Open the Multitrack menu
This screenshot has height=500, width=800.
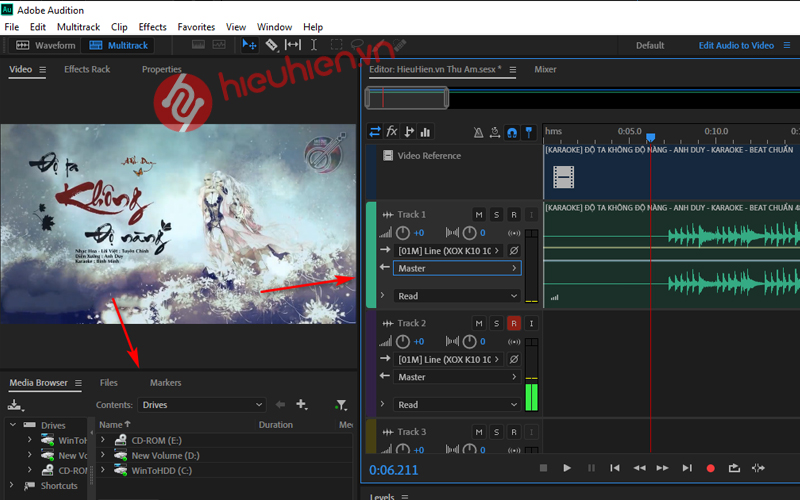click(79, 27)
